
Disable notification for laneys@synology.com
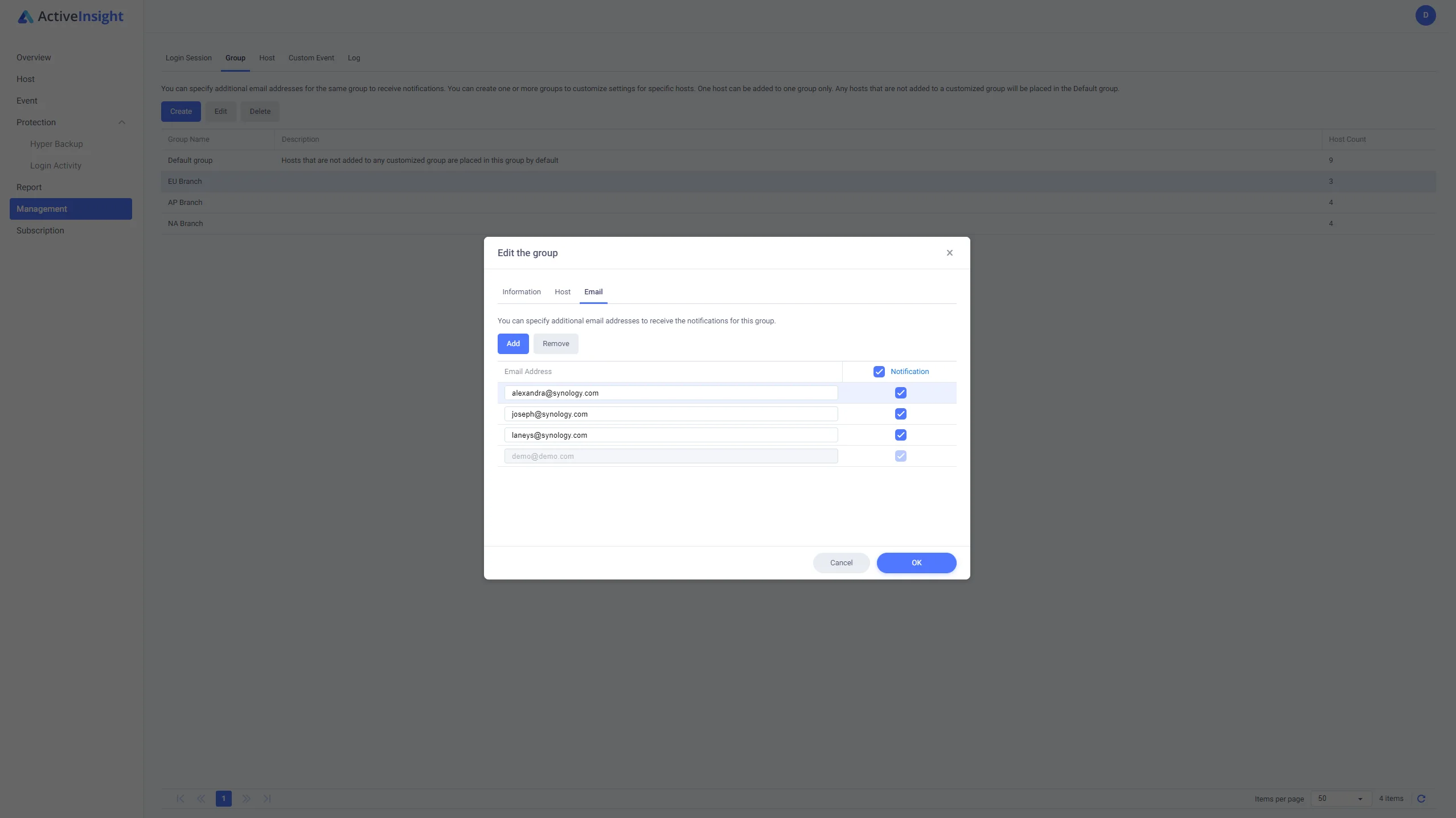click(x=900, y=435)
